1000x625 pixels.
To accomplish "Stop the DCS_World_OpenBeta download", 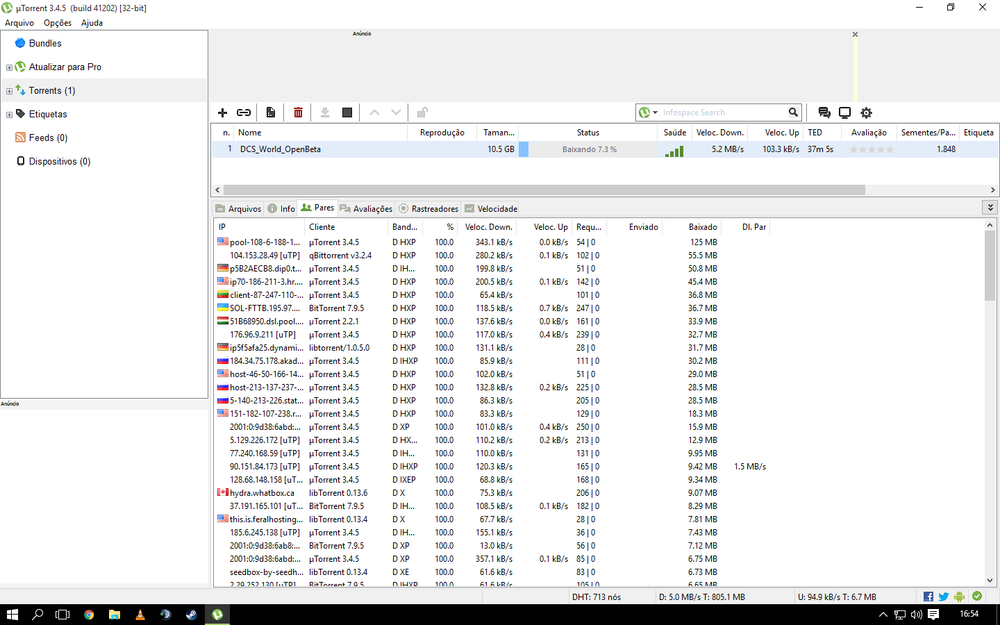I will pos(346,112).
